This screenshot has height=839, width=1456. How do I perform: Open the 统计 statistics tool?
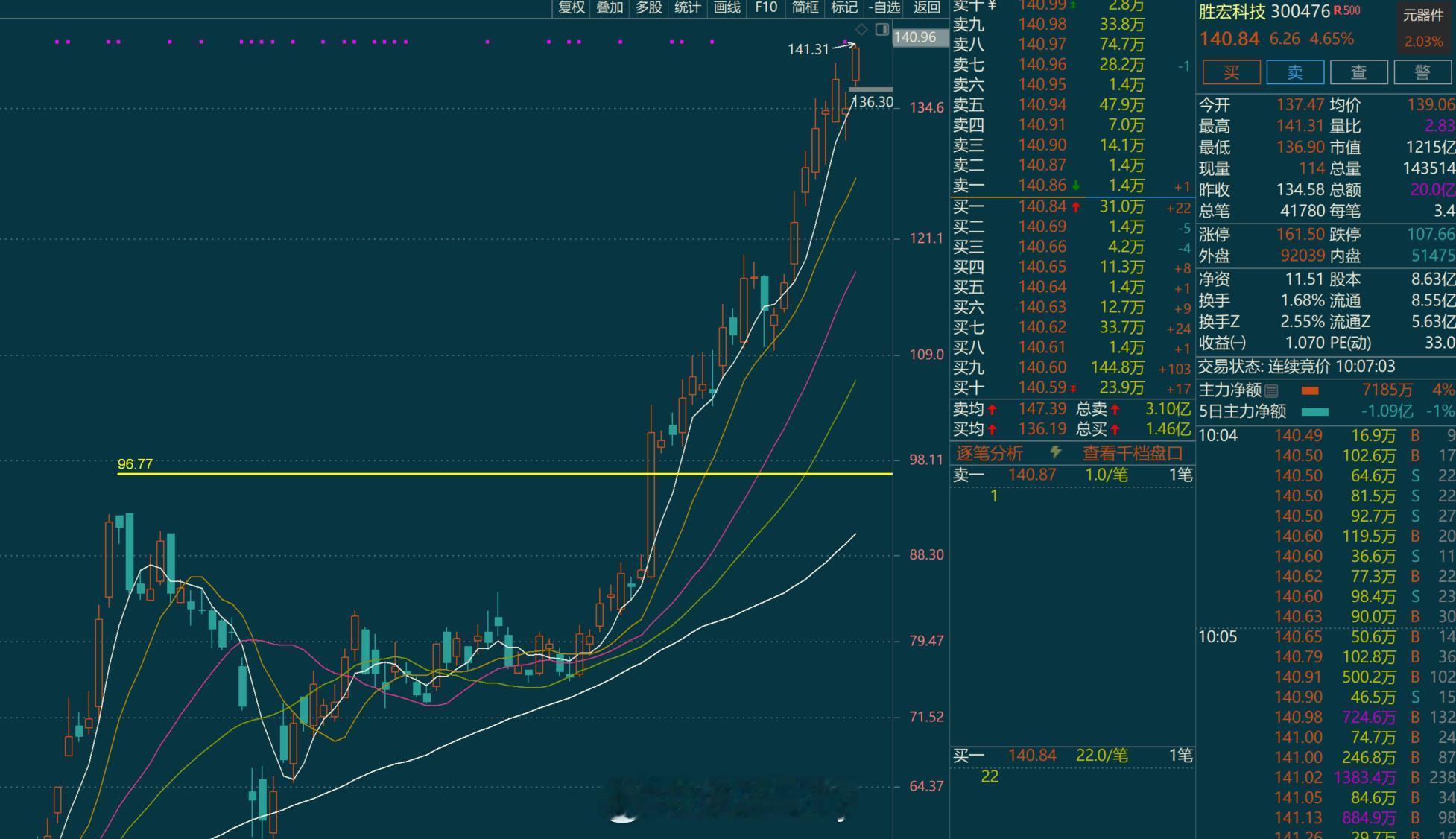click(x=687, y=8)
